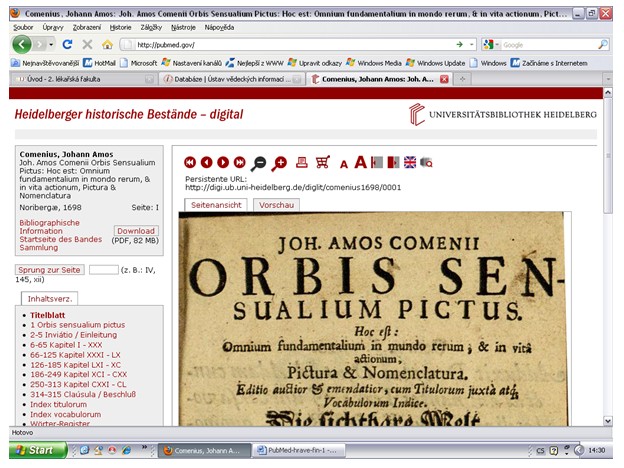Image resolution: width=624 pixels, height=468 pixels.
Task: Click the CS language indicator in tray
Action: [540, 450]
